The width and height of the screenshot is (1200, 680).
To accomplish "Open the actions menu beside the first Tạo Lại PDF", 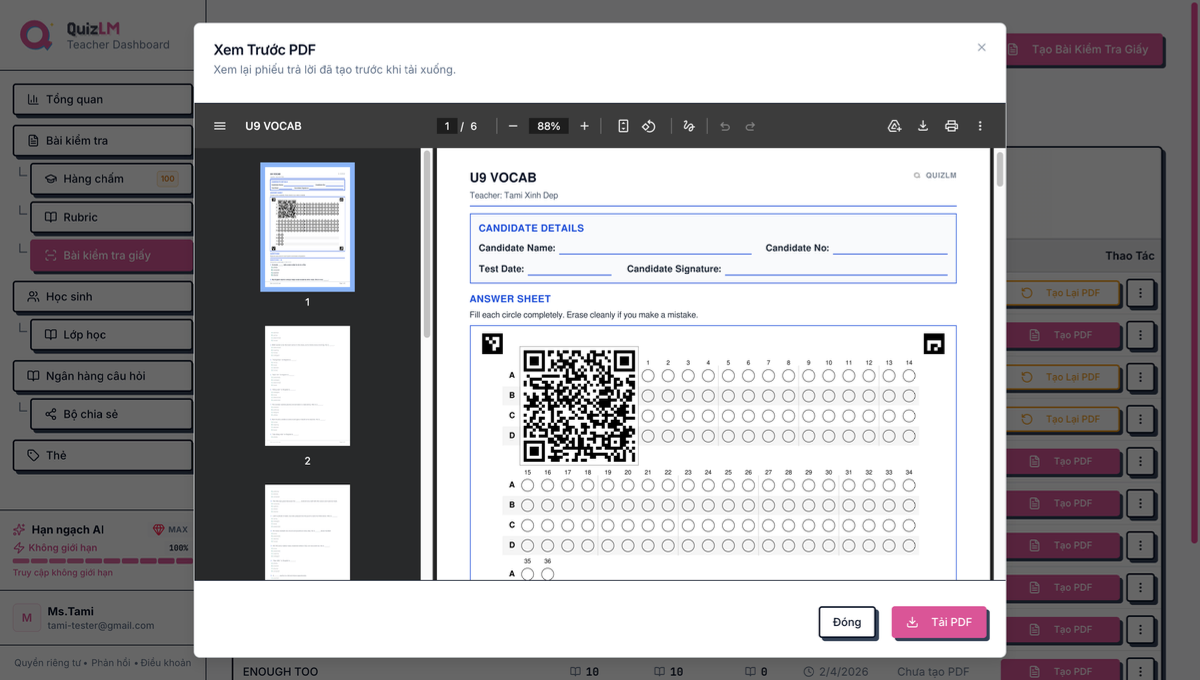I will [x=1141, y=293].
